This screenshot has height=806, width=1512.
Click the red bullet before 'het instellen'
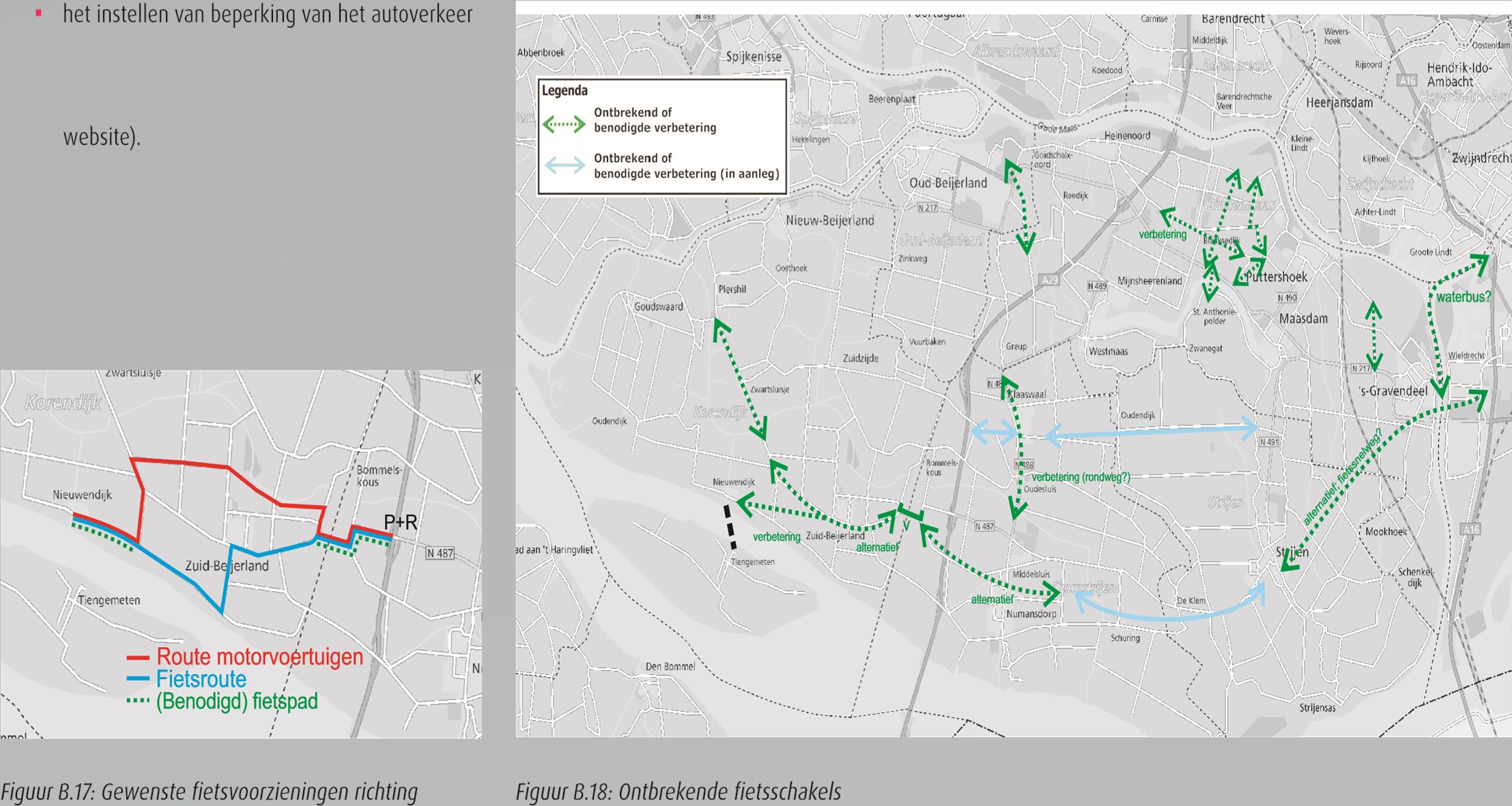39,13
